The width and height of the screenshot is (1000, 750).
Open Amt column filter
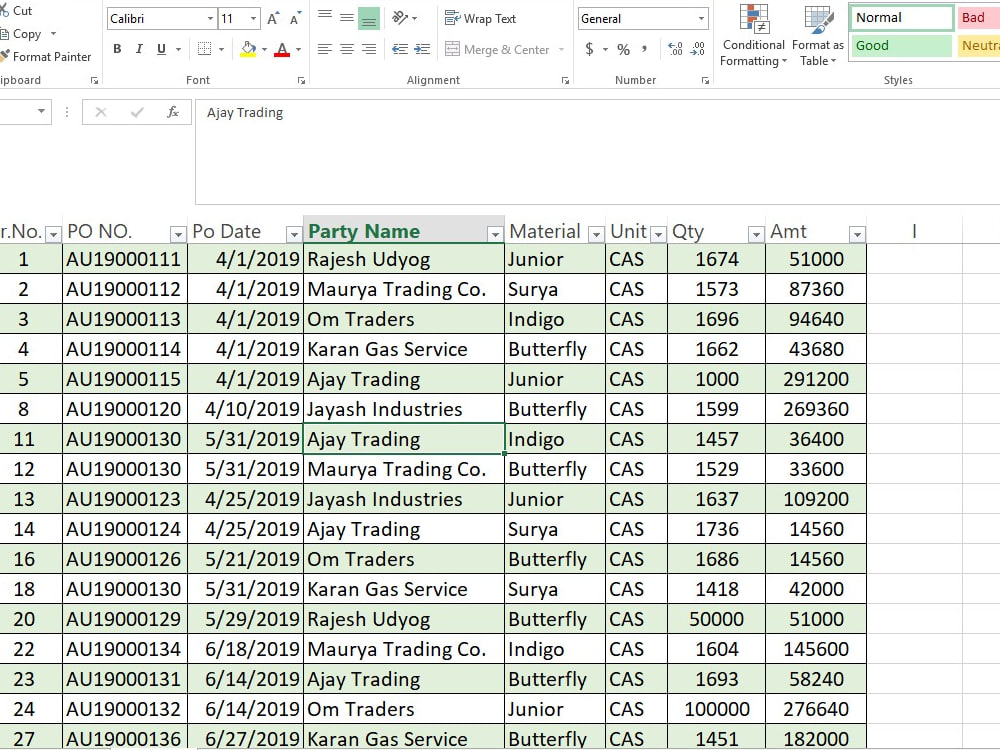pyautogui.click(x=857, y=235)
